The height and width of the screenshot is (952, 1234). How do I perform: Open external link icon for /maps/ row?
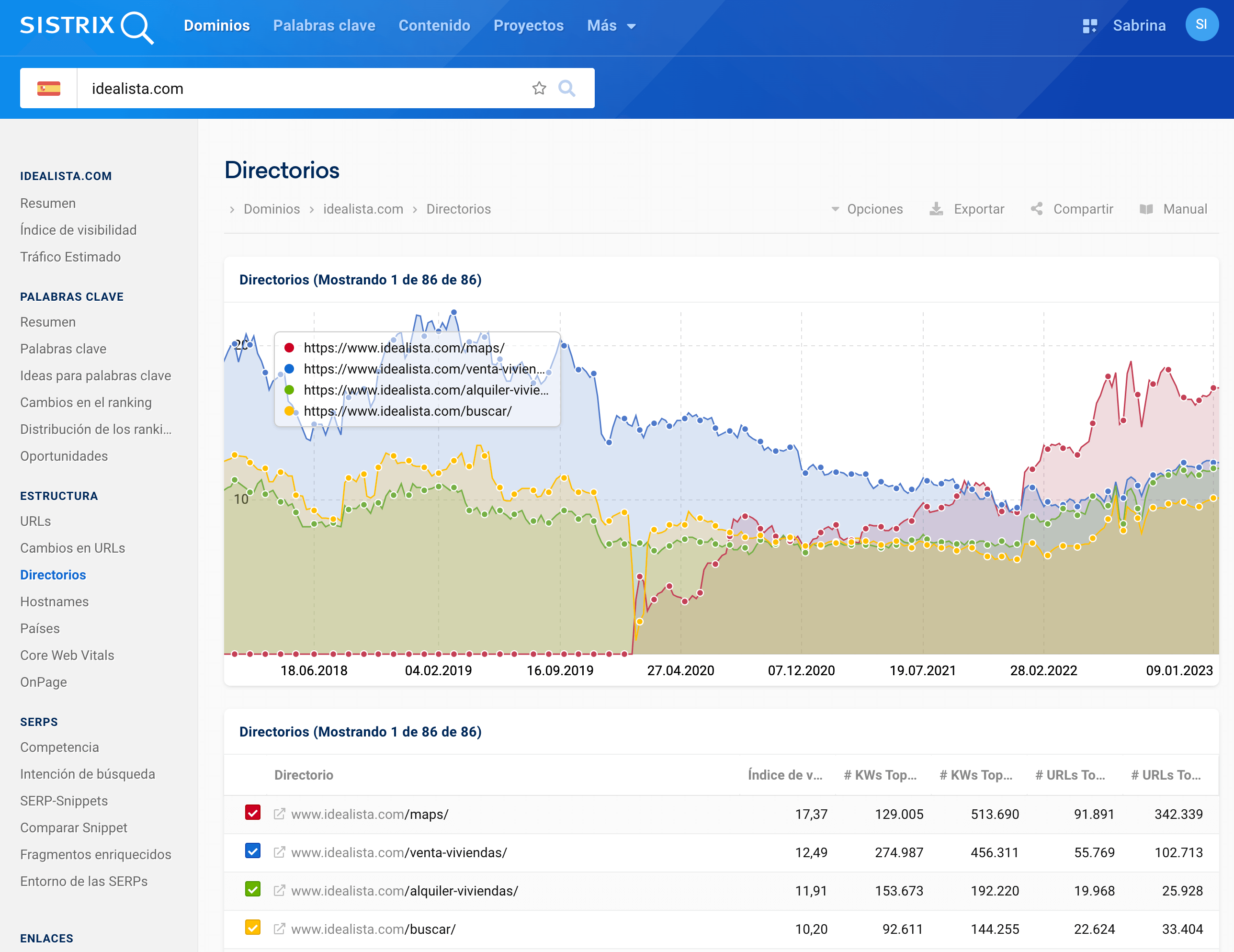279,814
